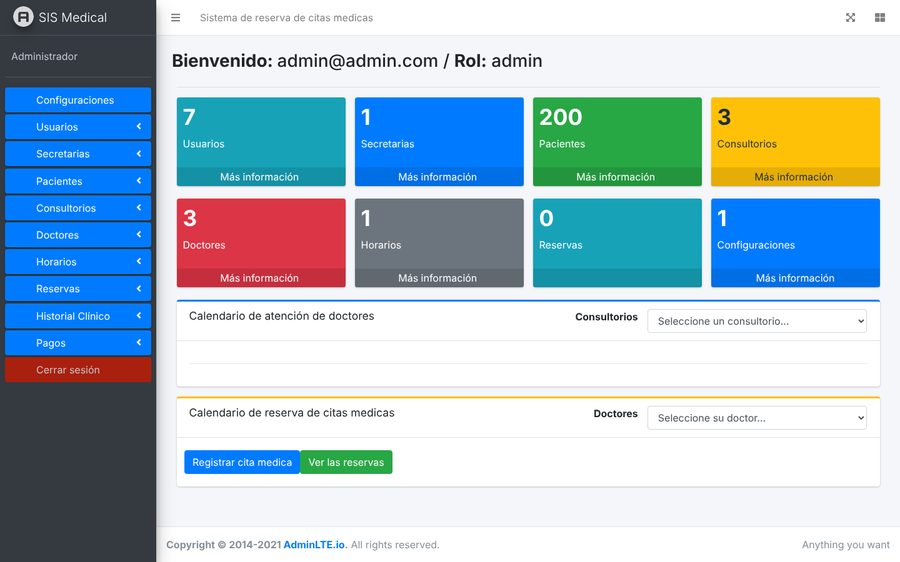The image size is (900, 562).
Task: Click Más información on Pacientes card
Action: click(x=616, y=177)
